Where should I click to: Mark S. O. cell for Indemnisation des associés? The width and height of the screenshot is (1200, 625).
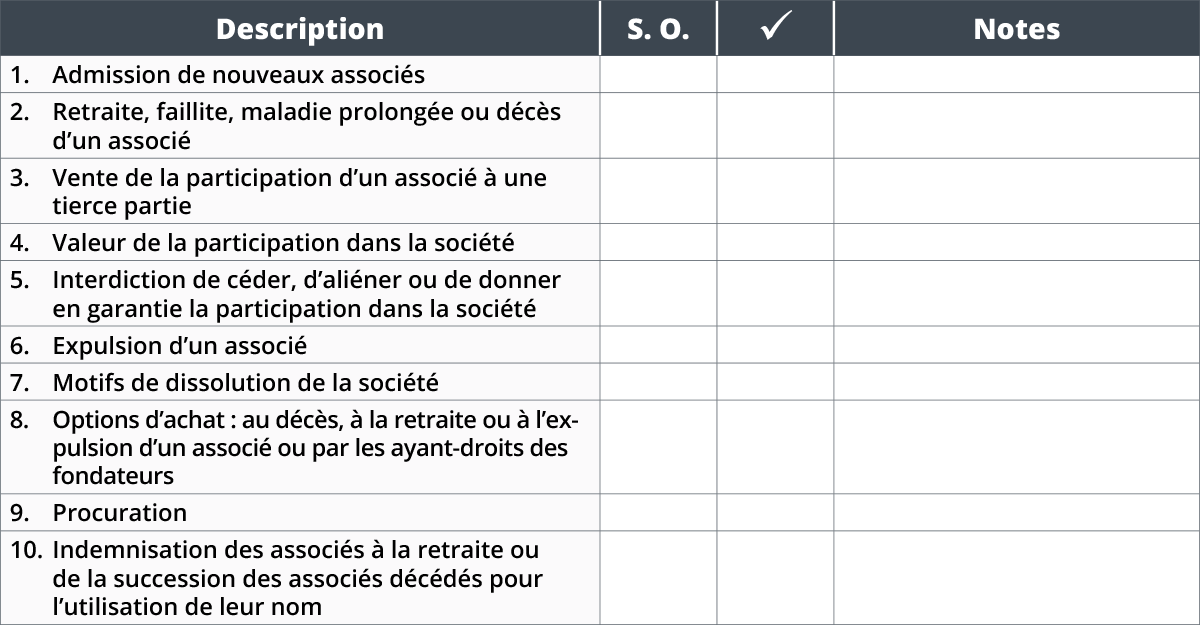[658, 577]
